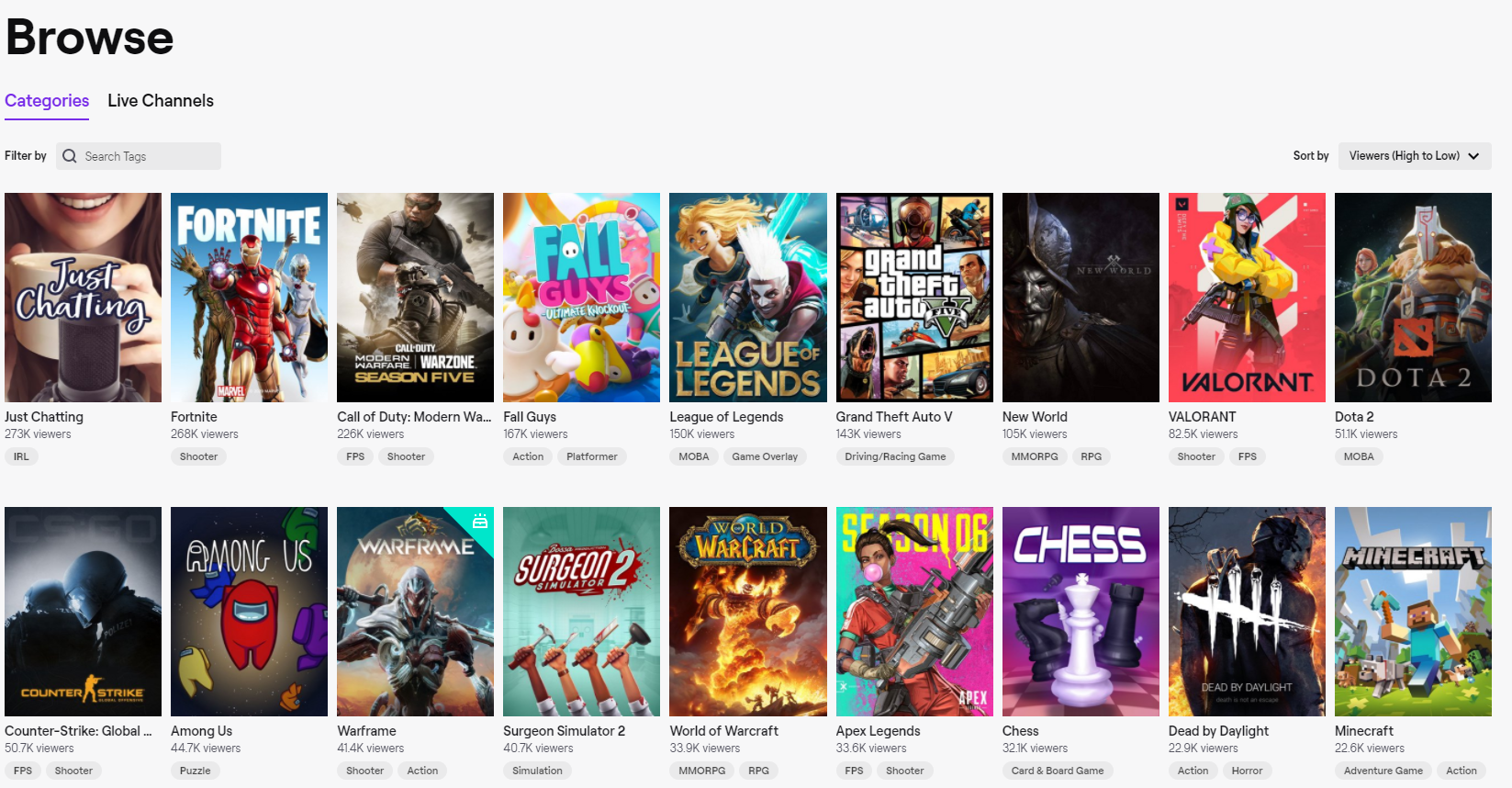Open the Fortnite title link
The width and height of the screenshot is (1512, 788).
pos(194,417)
